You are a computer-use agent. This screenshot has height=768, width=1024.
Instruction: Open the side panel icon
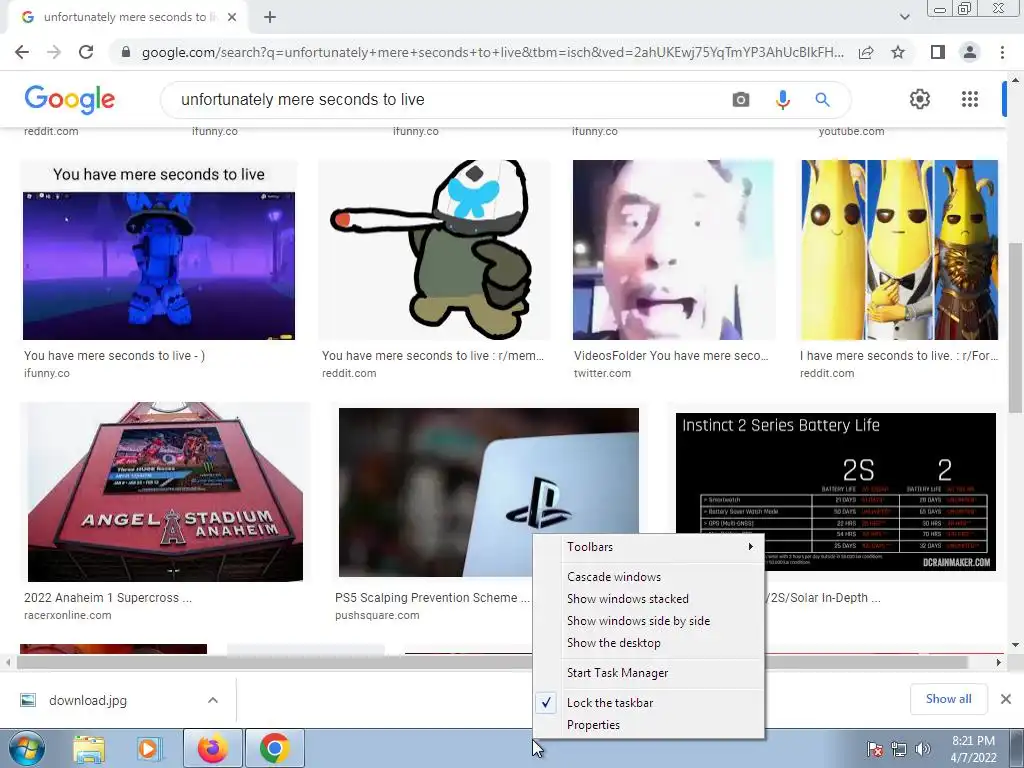[x=938, y=52]
